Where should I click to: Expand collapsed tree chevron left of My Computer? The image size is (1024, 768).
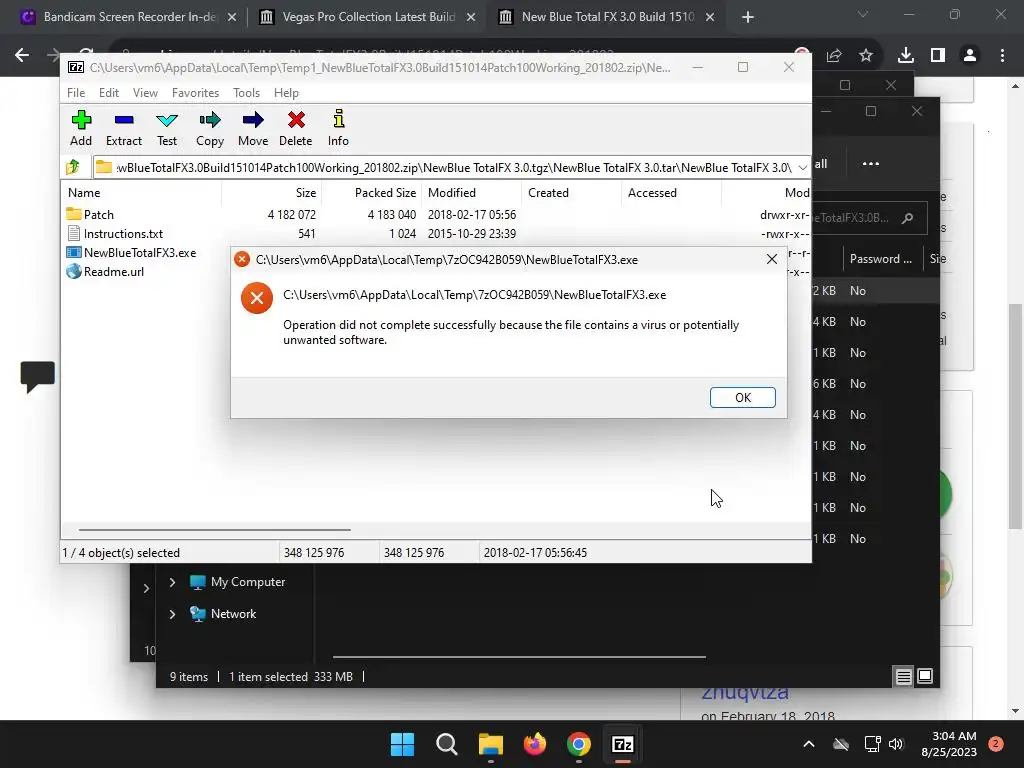point(146,588)
